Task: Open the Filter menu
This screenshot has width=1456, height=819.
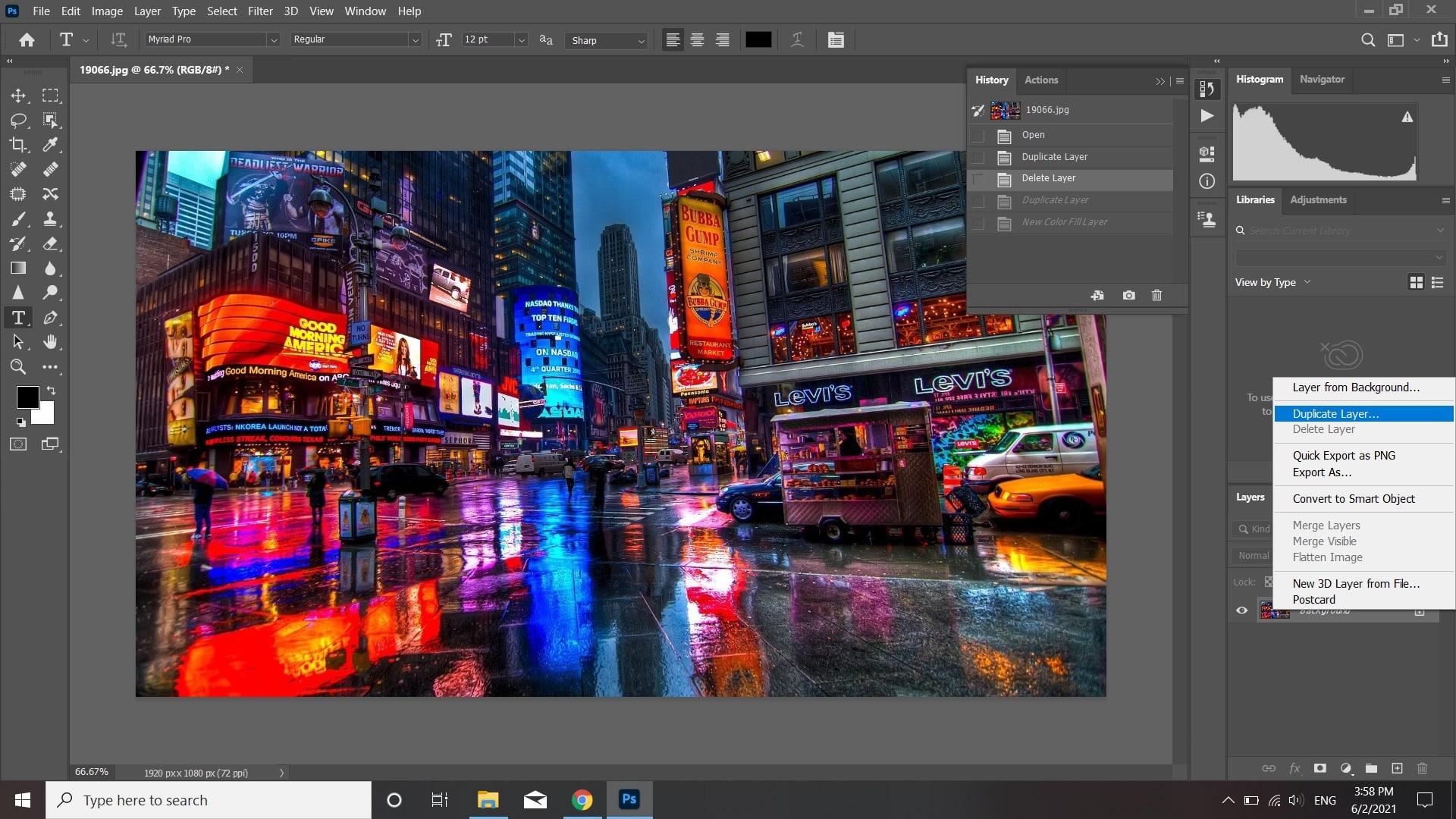Action: (260, 11)
